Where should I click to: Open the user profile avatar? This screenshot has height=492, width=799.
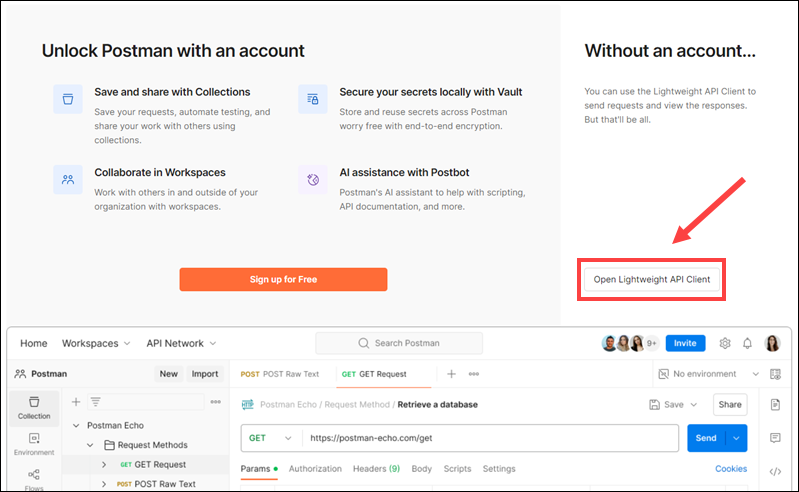[773, 343]
